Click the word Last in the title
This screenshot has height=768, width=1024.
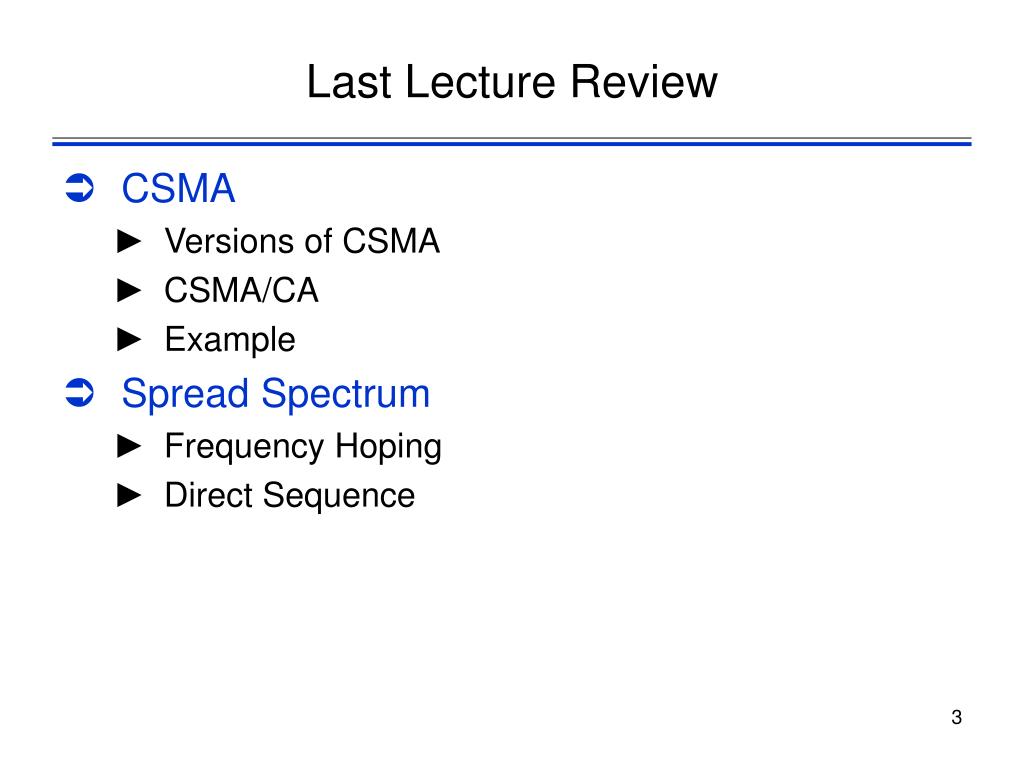349,82
